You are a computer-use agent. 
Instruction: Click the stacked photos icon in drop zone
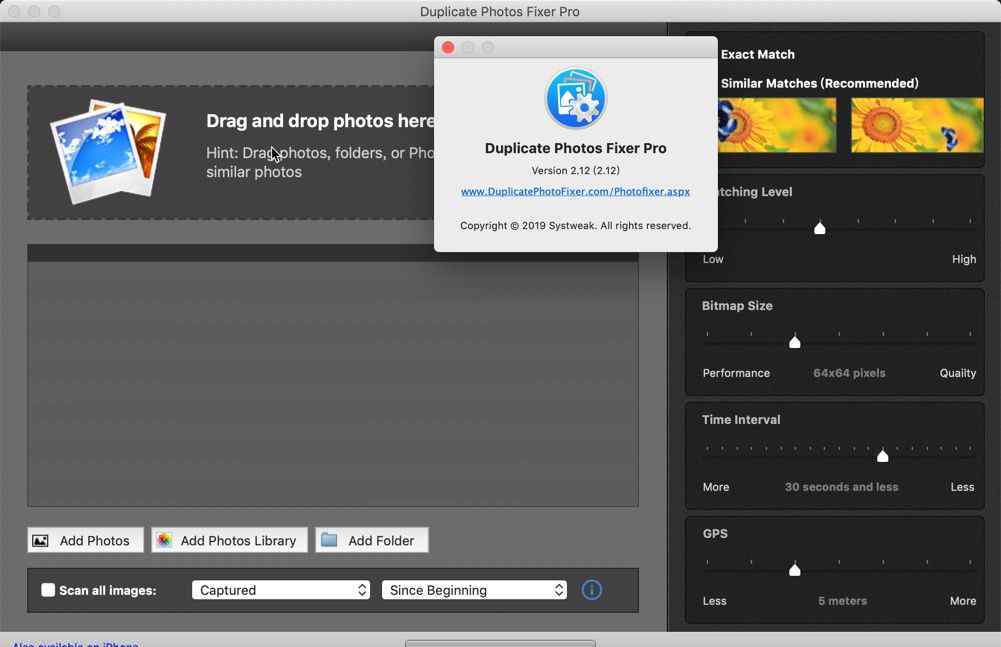(x=107, y=152)
